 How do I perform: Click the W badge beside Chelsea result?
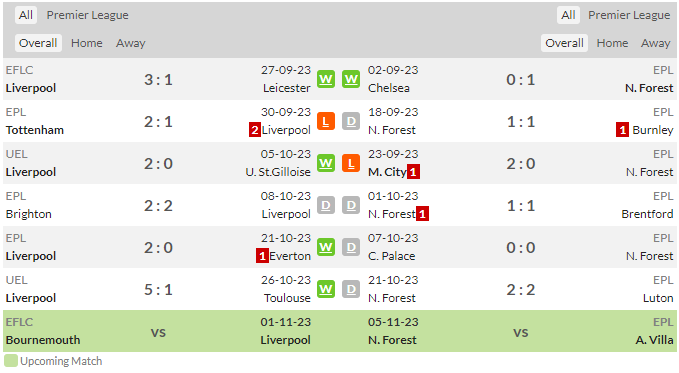point(351,79)
